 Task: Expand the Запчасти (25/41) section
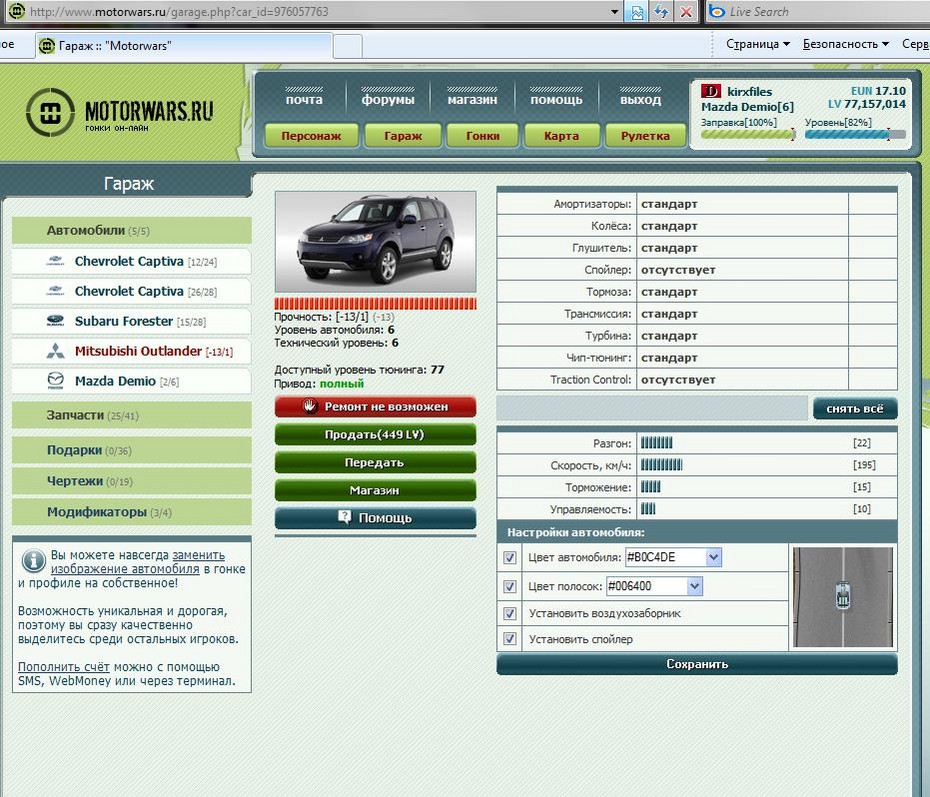pyautogui.click(x=132, y=415)
